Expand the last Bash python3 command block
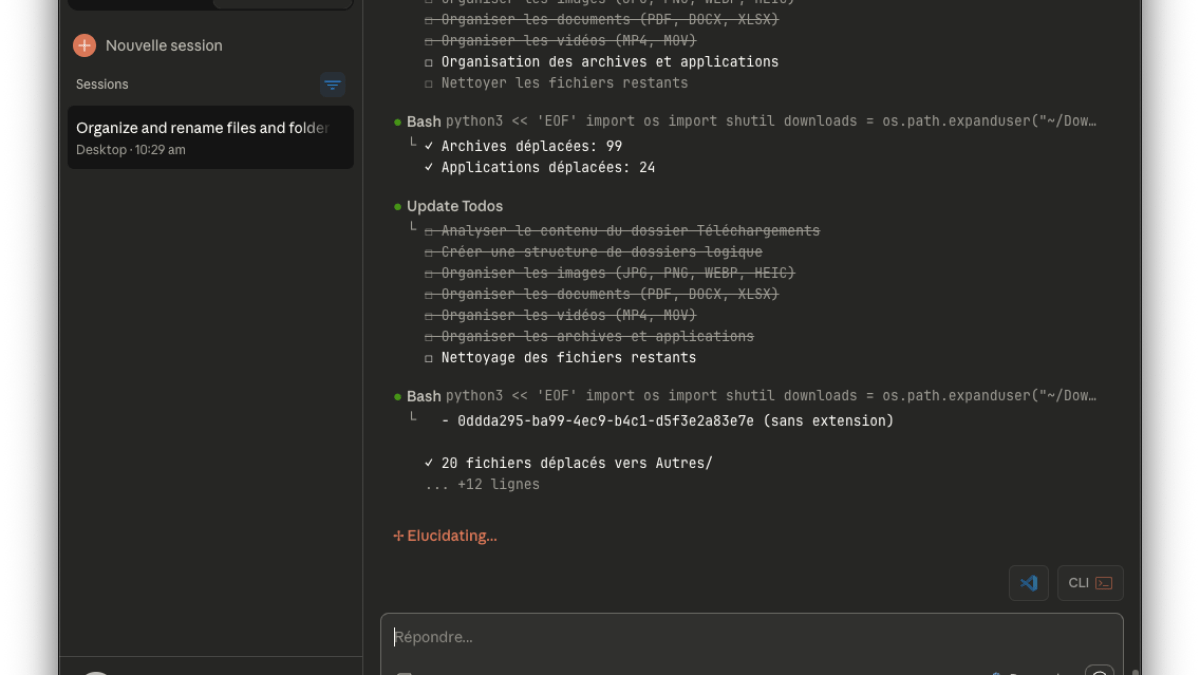This screenshot has width=1200, height=675. click(770, 396)
